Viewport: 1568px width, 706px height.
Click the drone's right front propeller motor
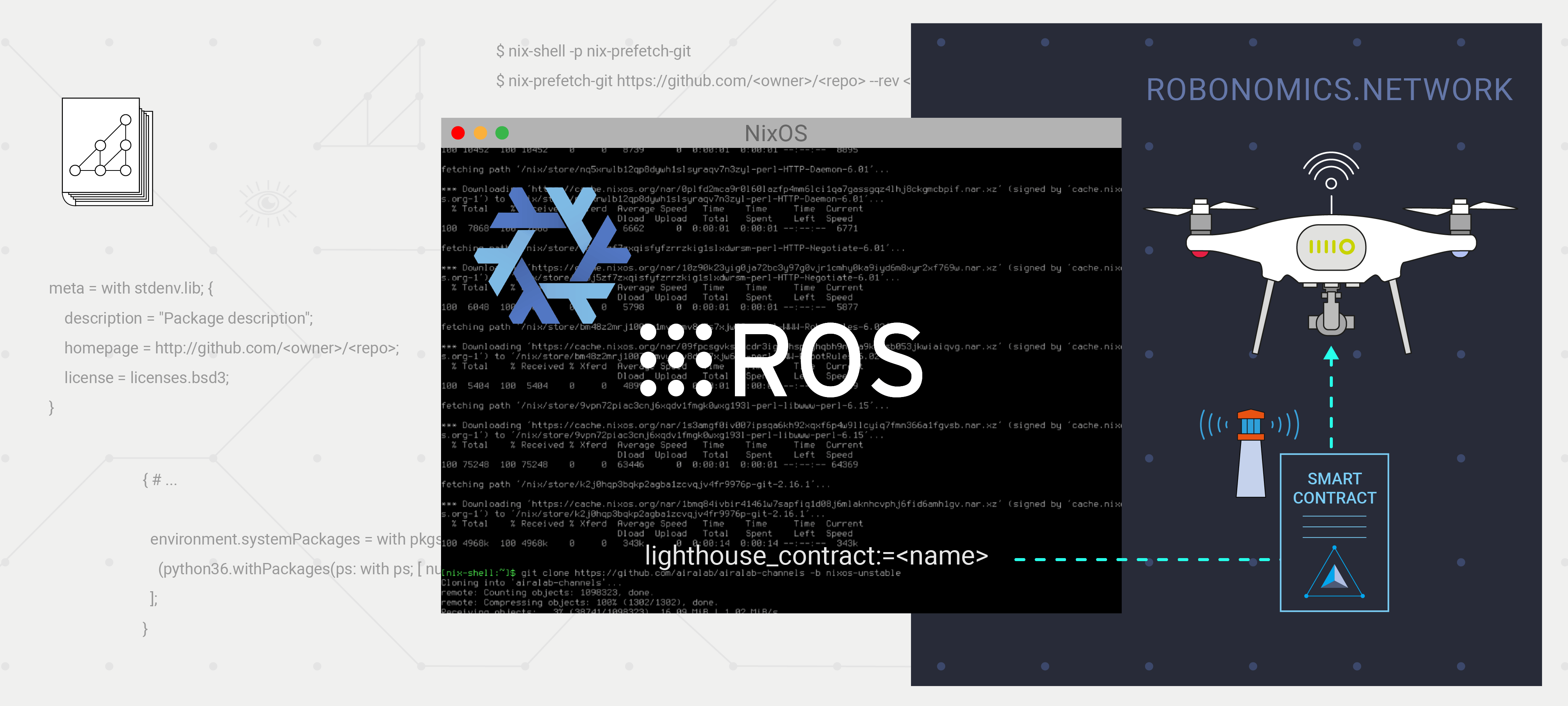pos(1460,217)
